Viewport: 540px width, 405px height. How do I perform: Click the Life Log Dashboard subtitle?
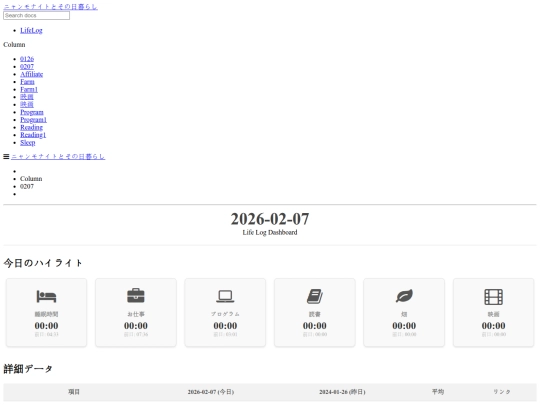(x=270, y=232)
